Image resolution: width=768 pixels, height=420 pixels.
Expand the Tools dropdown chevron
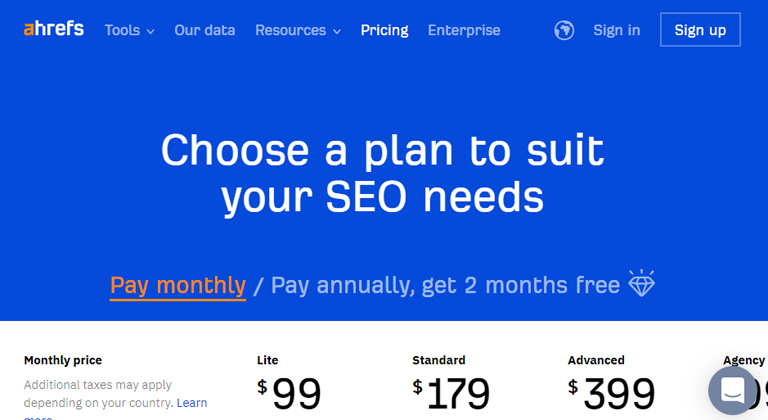click(x=151, y=31)
